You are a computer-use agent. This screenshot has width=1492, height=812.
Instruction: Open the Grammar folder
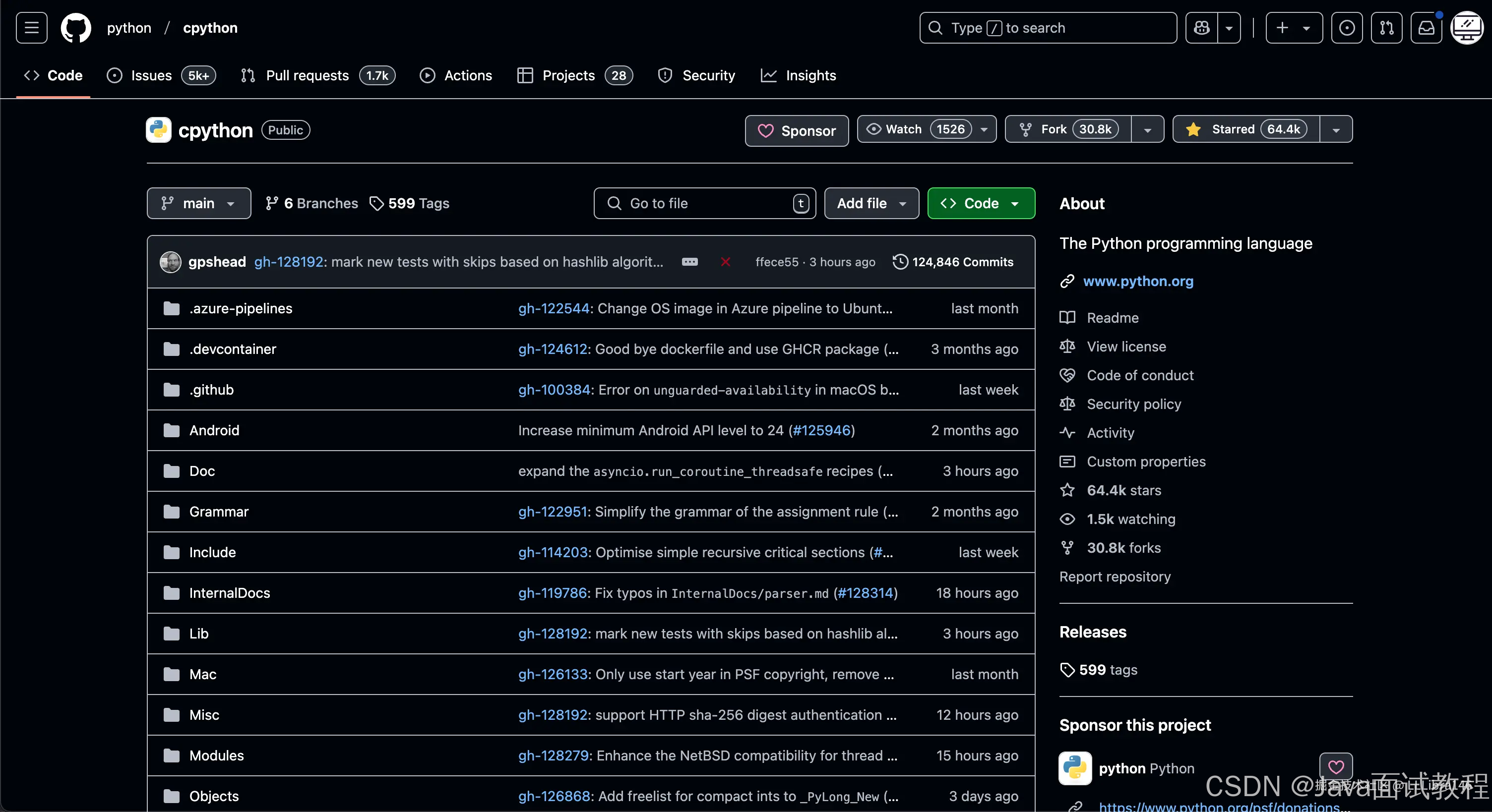pos(219,512)
